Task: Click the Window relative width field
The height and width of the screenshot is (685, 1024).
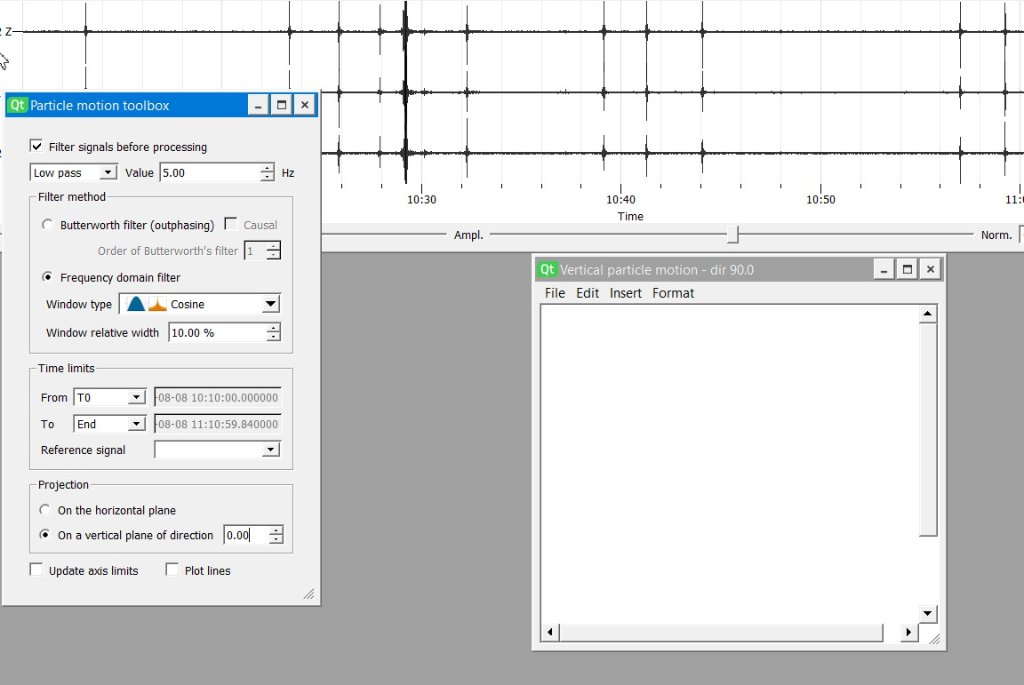Action: pos(217,332)
